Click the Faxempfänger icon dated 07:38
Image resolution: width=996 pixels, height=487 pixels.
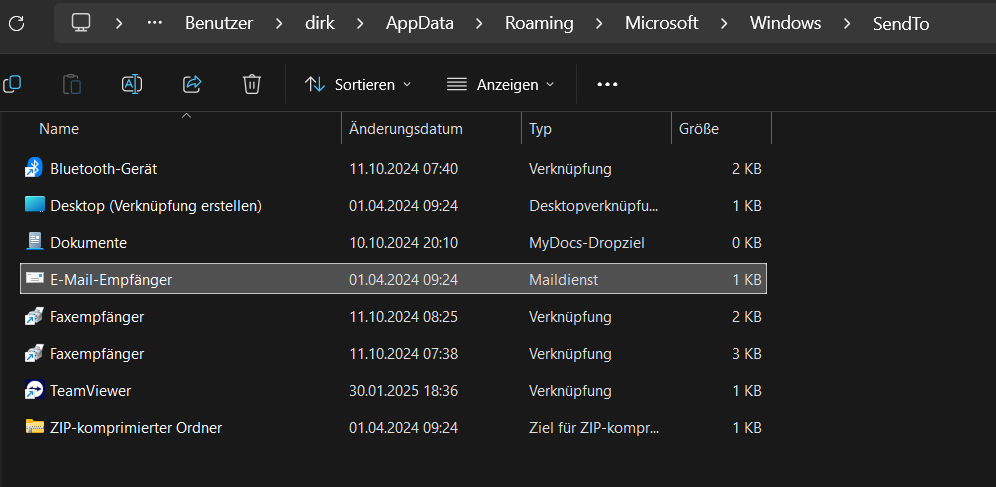point(34,353)
